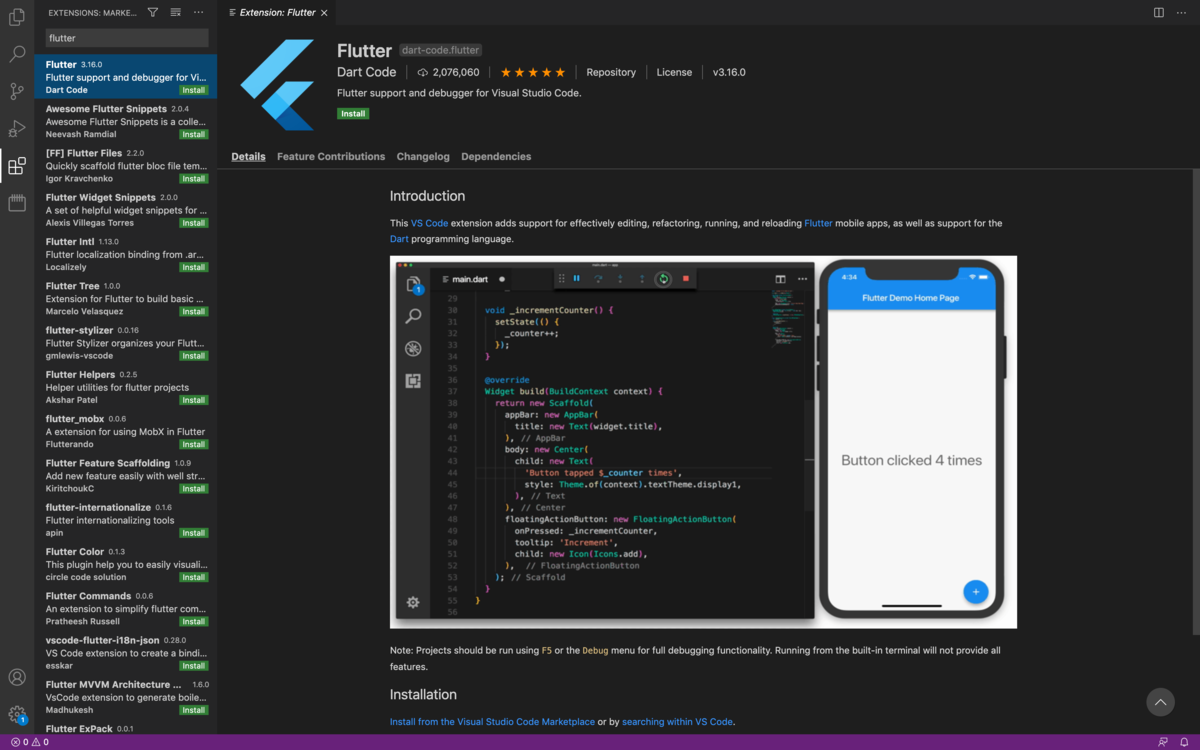Open the Accounts icon in activity bar
This screenshot has height=750, width=1200.
point(17,678)
